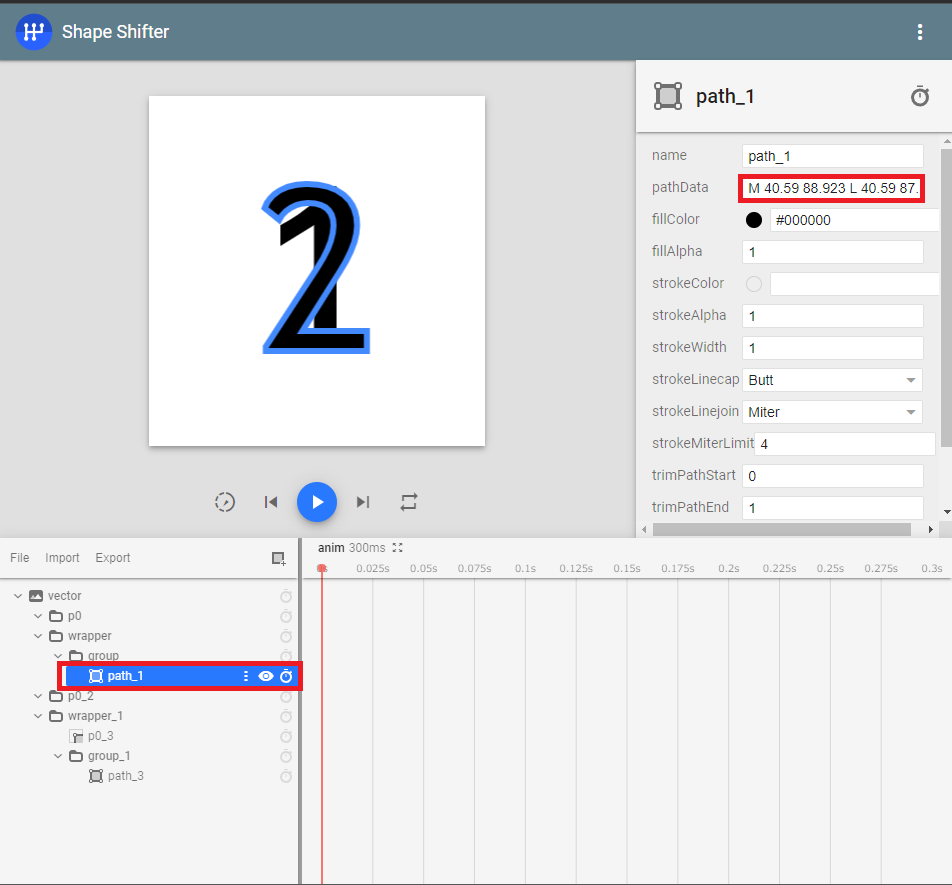
Task: Click the properties panel horizontal scrollbar
Action: click(x=781, y=529)
